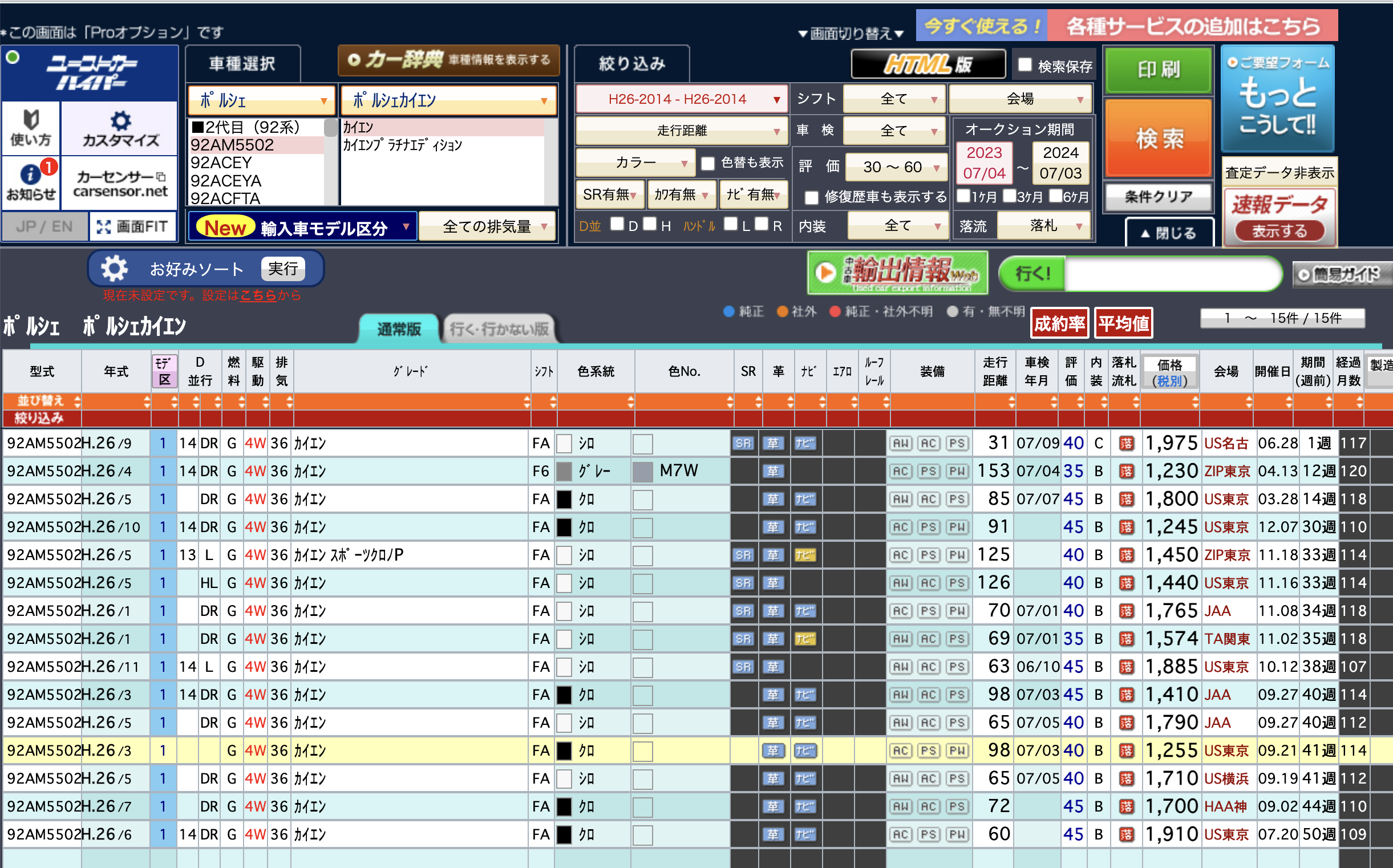The width and height of the screenshot is (1393, 868).
Task: Check the 3ヶ月 auction period checkbox
Action: (1010, 196)
